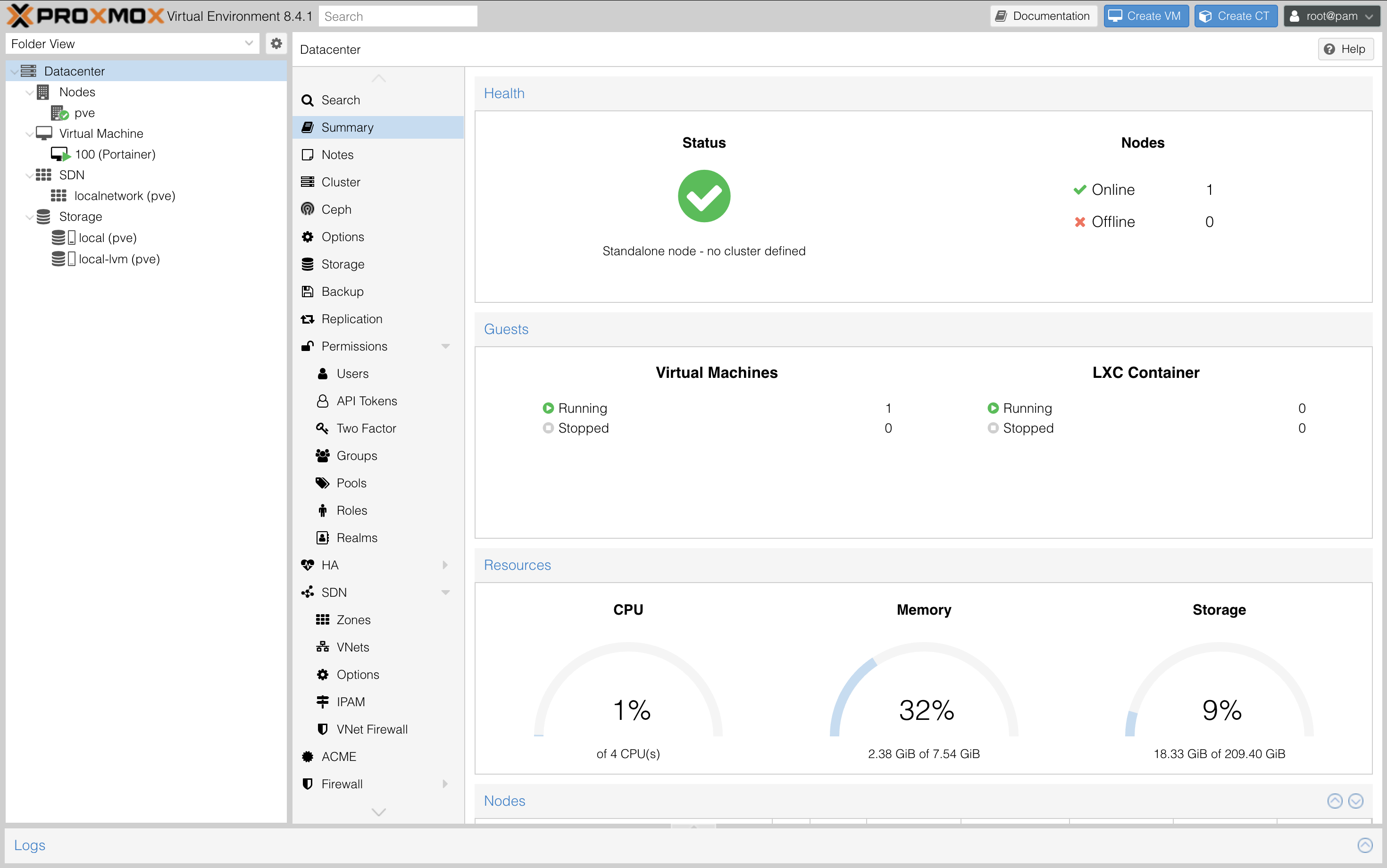
Task: Collapse the Permissions submenu arrow
Action: (x=445, y=346)
